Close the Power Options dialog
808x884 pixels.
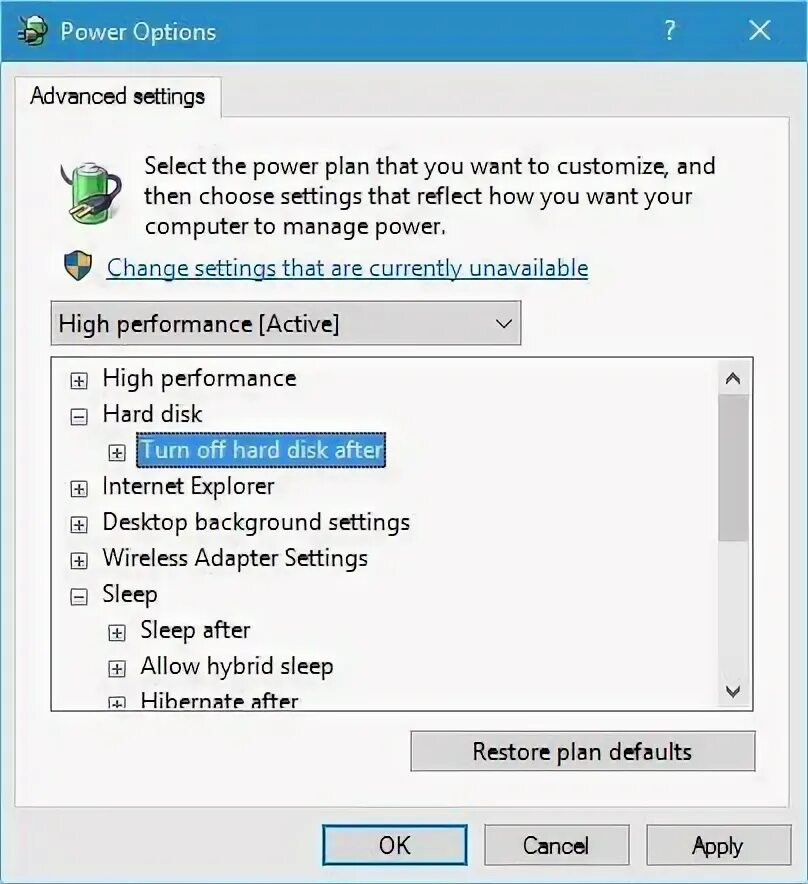tap(760, 30)
